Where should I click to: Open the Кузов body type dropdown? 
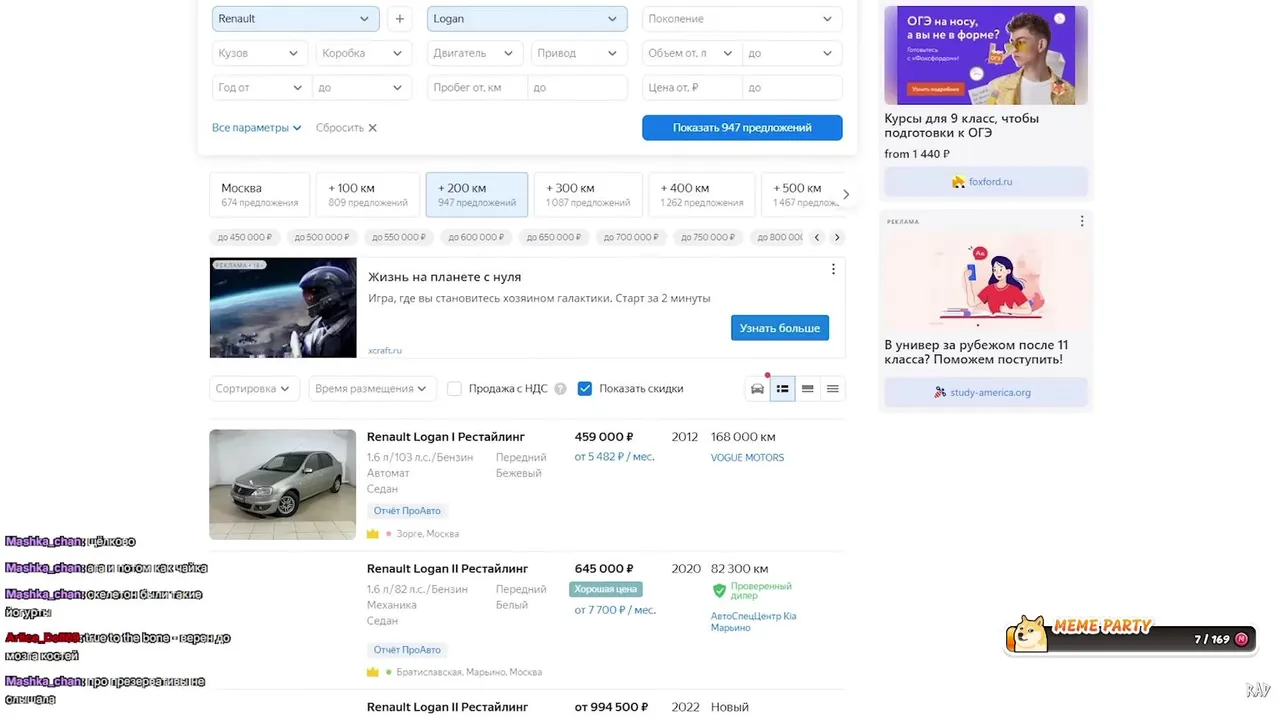[x=259, y=53]
